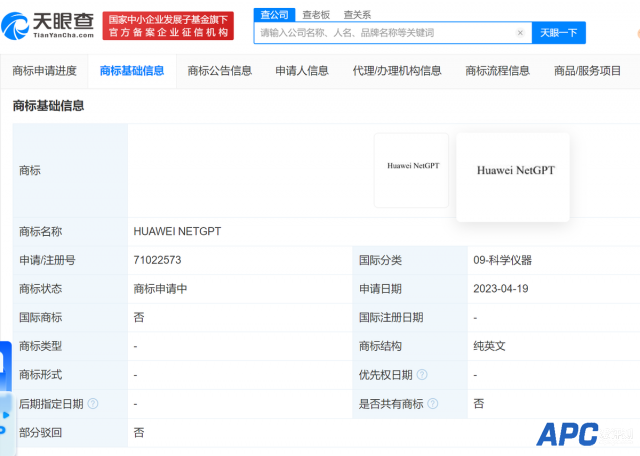This screenshot has height=456, width=640.
Task: Switch to the 查老板 search tab
Action: [316, 14]
